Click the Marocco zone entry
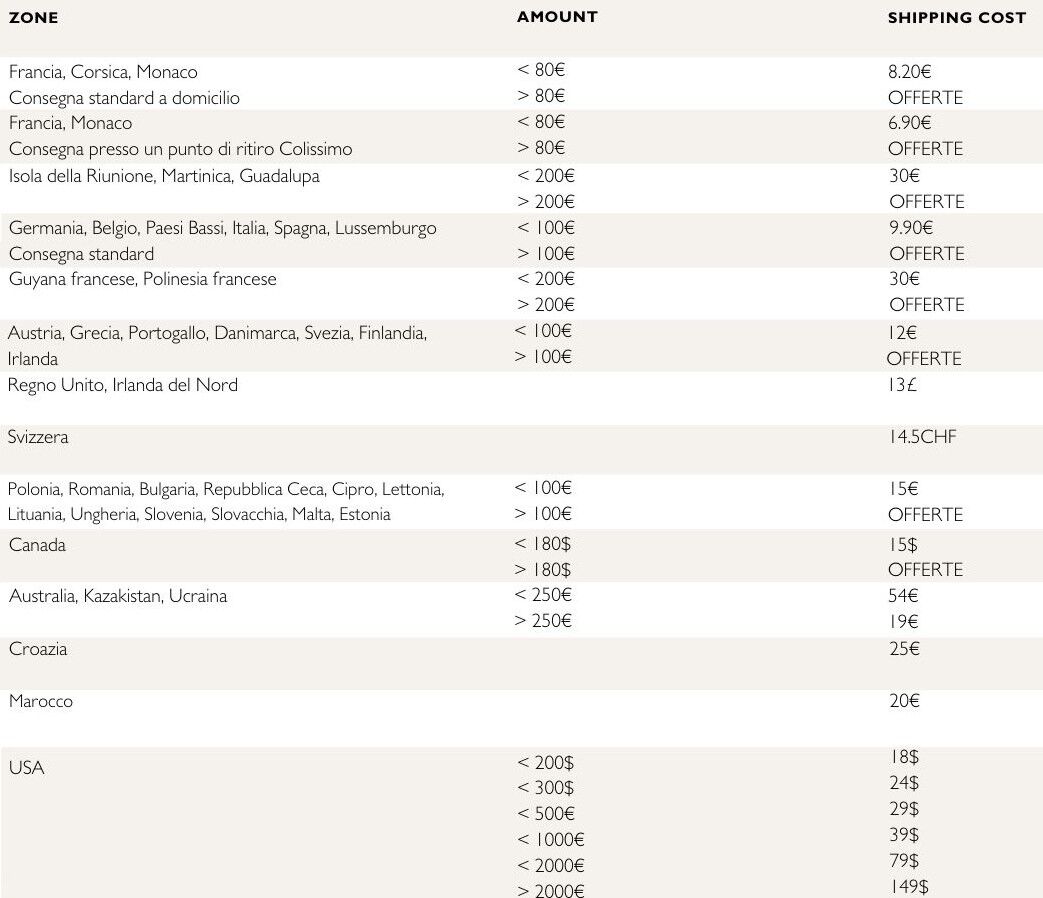The image size is (1043, 898). pos(41,701)
